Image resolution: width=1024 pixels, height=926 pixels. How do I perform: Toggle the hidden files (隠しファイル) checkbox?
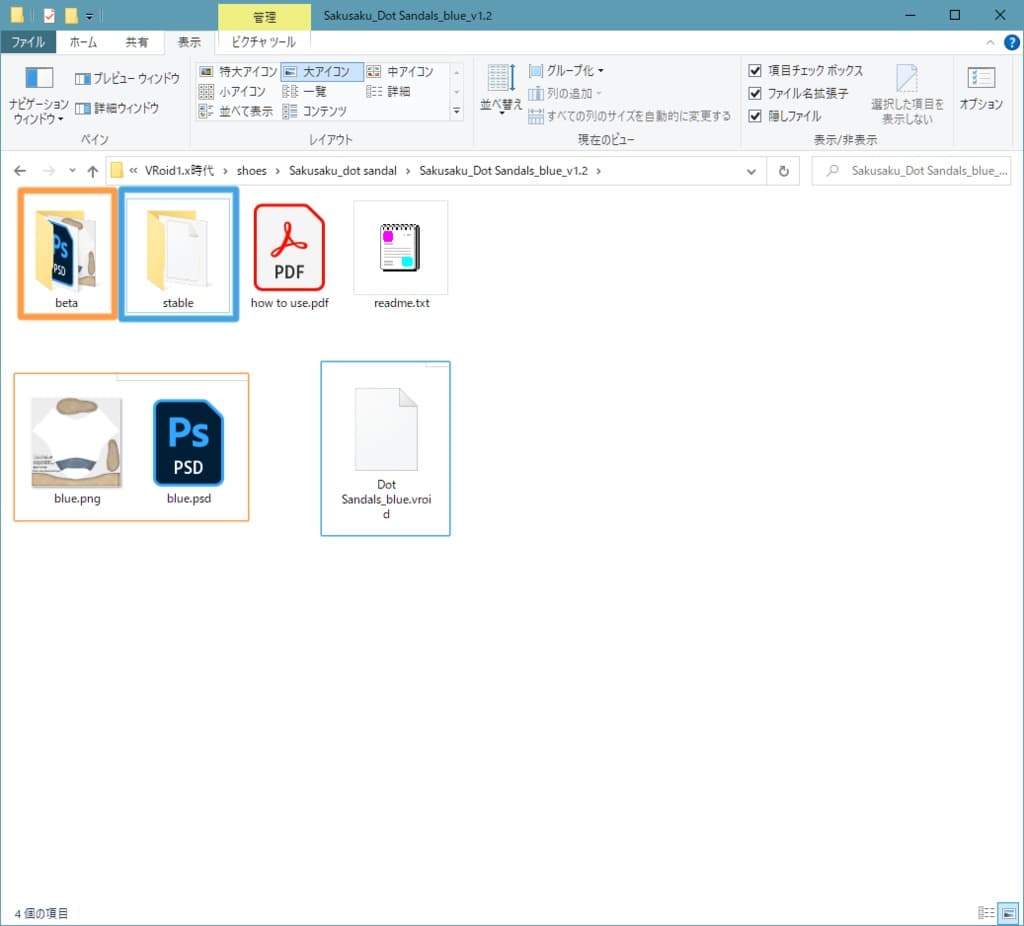(x=756, y=116)
